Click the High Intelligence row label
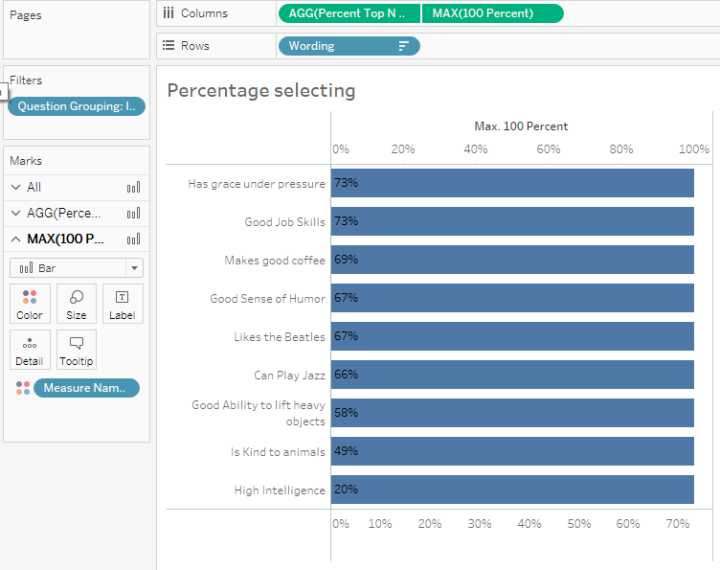The width and height of the screenshot is (720, 570). 280,490
